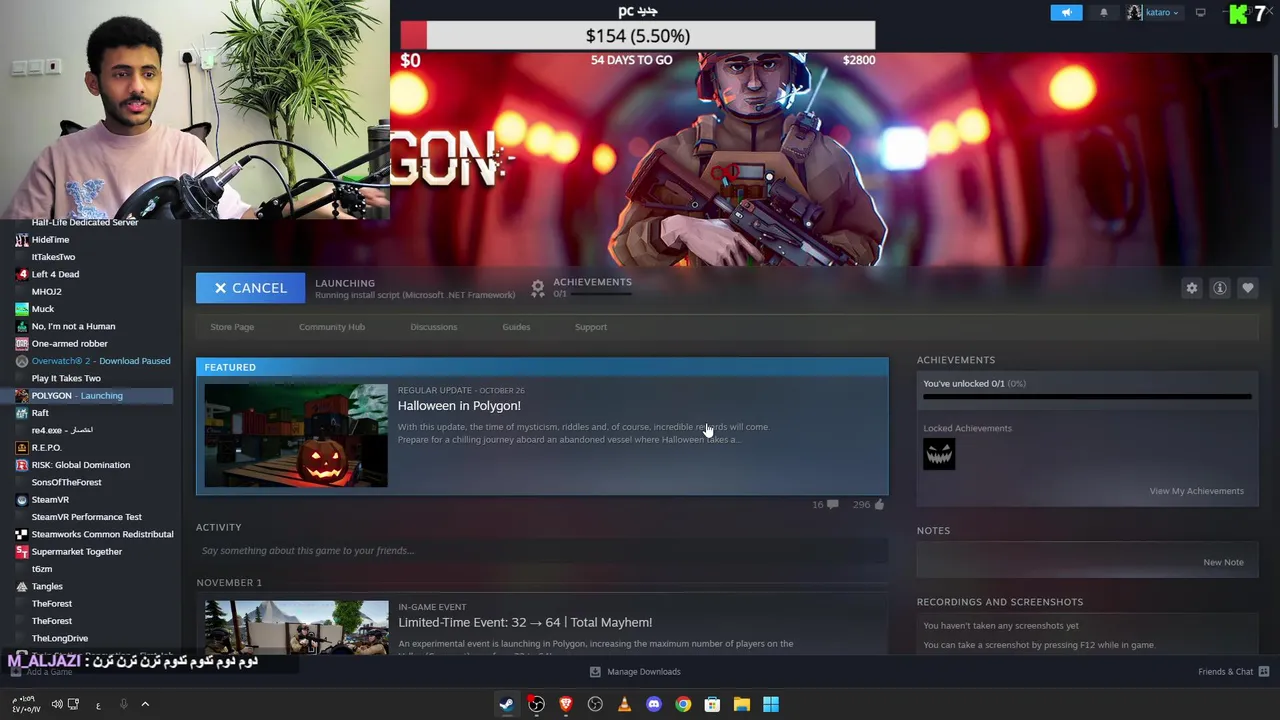Select ItTakesTwo in library list
This screenshot has width=1280, height=720.
point(53,257)
